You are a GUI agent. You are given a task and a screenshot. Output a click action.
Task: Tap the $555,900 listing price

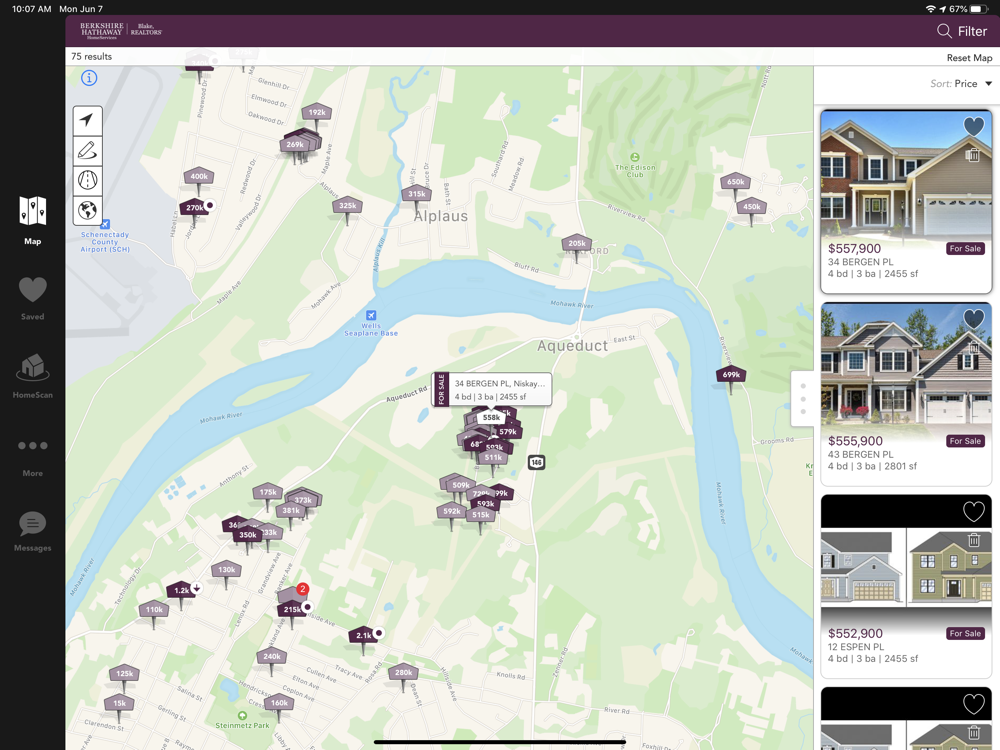(x=855, y=441)
